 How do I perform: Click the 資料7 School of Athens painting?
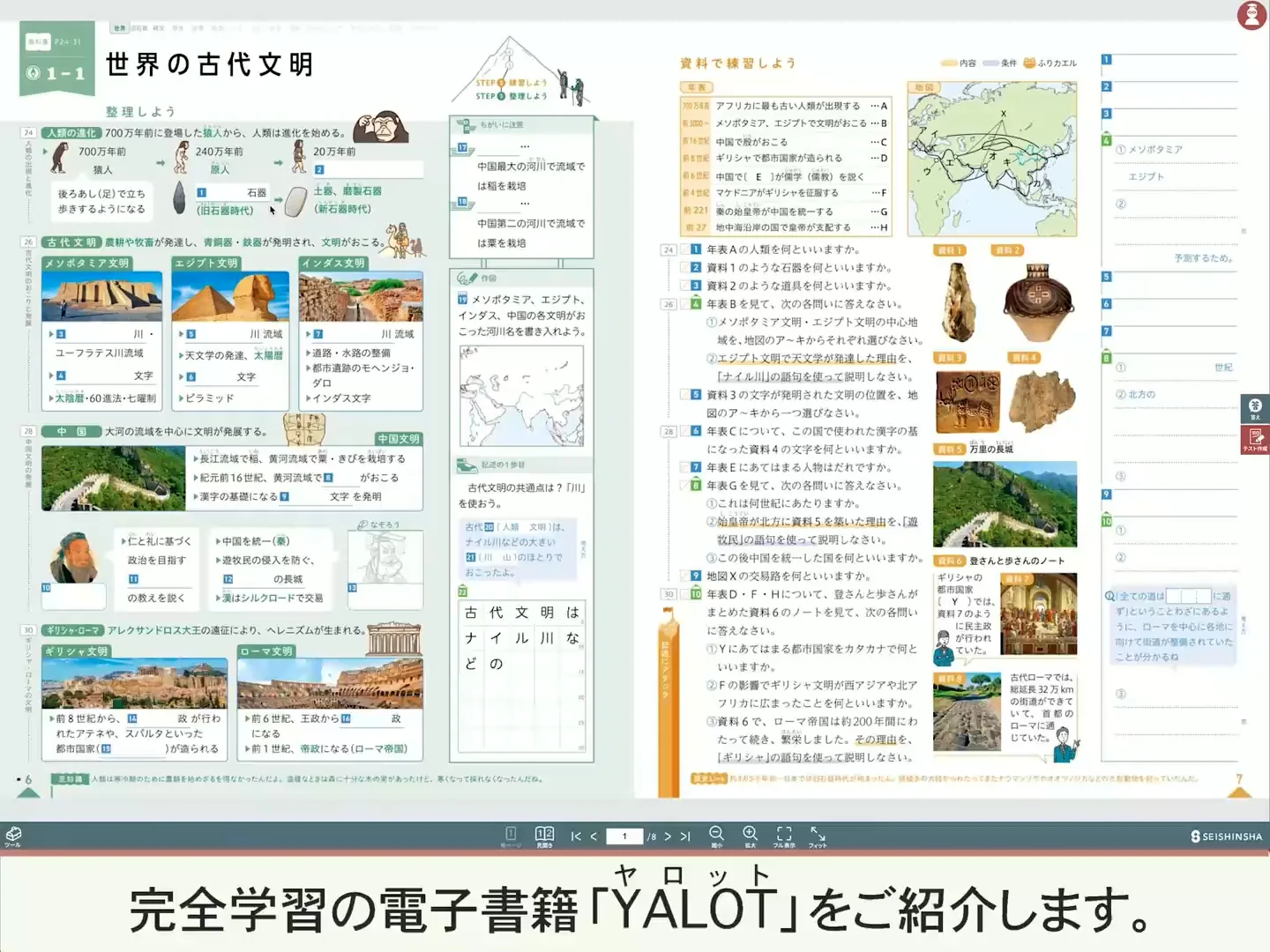point(1038,614)
